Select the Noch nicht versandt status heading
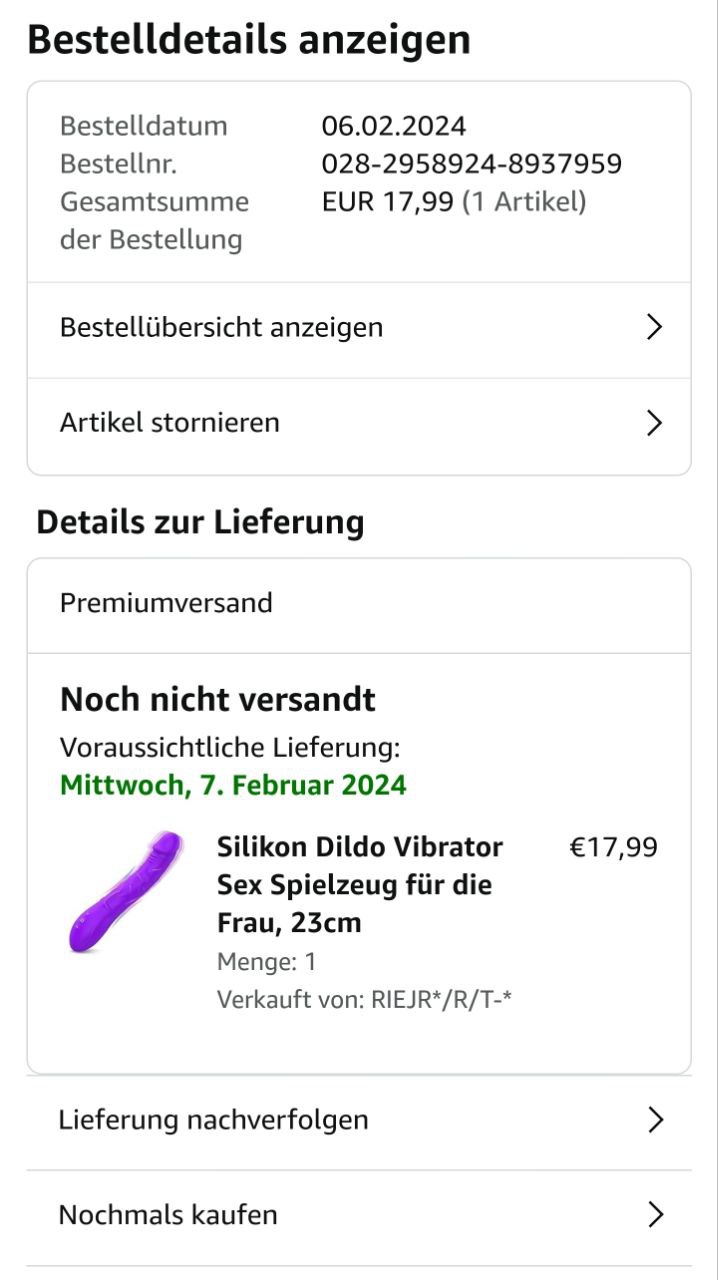This screenshot has width=718, height=1280. [218, 699]
